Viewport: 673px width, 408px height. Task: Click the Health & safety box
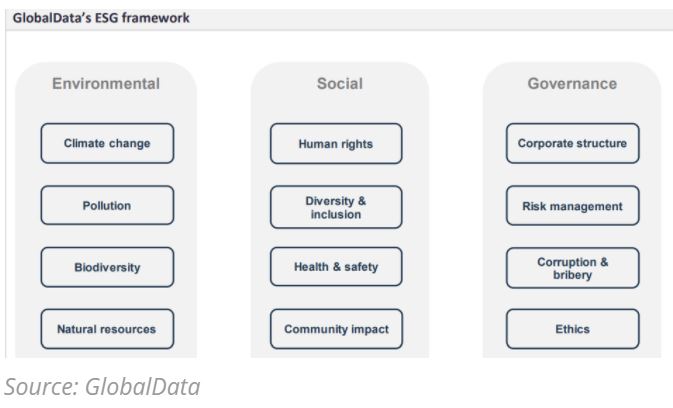coord(336,267)
